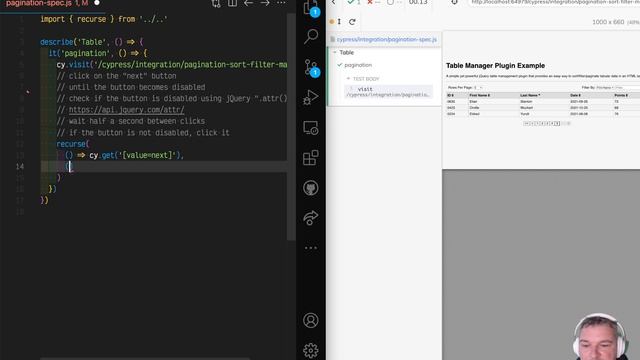Open the Cypress selector playground crosshair icon
Screen dimensions: 640x360
454,2
